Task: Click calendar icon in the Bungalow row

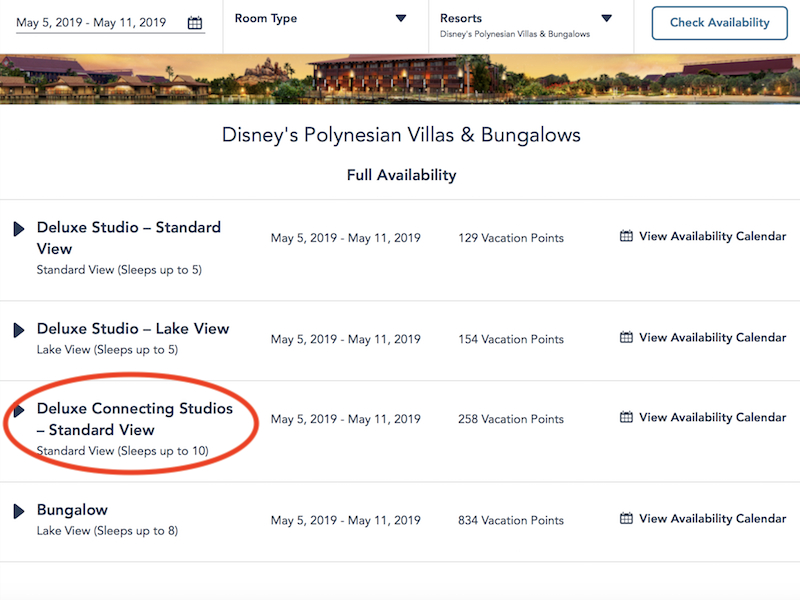Action: point(626,518)
